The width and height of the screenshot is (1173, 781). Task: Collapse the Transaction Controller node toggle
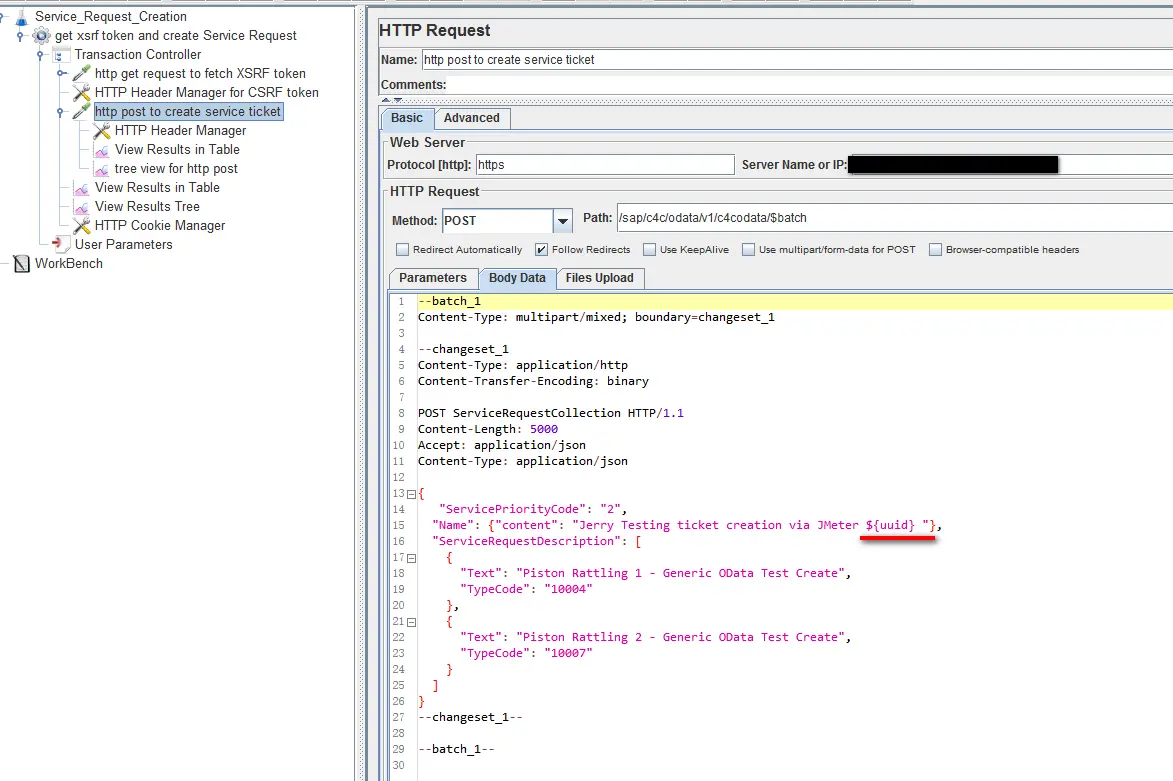point(40,55)
